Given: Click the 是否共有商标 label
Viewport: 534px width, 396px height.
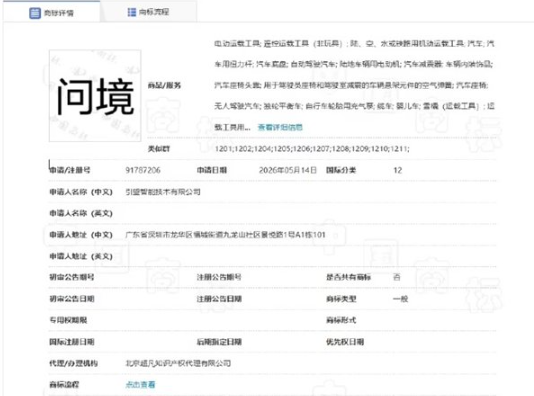Looking at the screenshot, I should coord(348,277).
